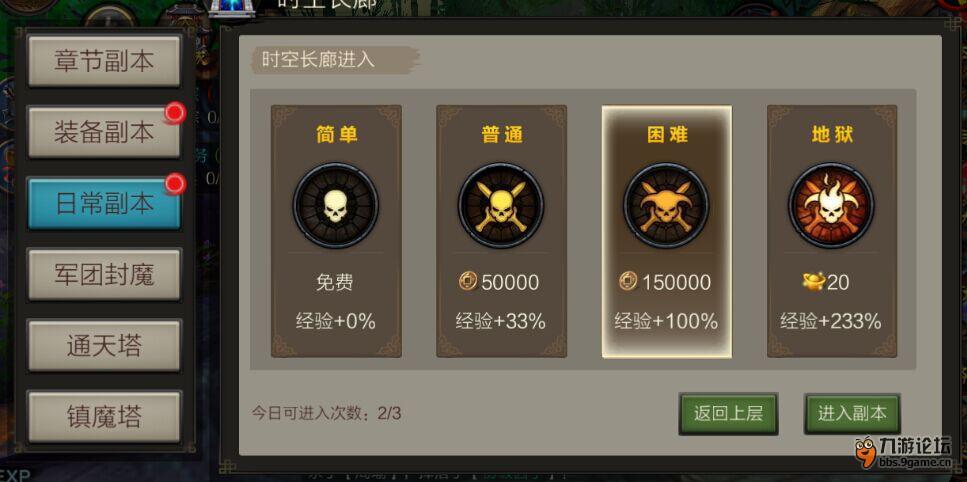The width and height of the screenshot is (967, 482).
Task: Click the 返回上层 button
Action: 728,414
